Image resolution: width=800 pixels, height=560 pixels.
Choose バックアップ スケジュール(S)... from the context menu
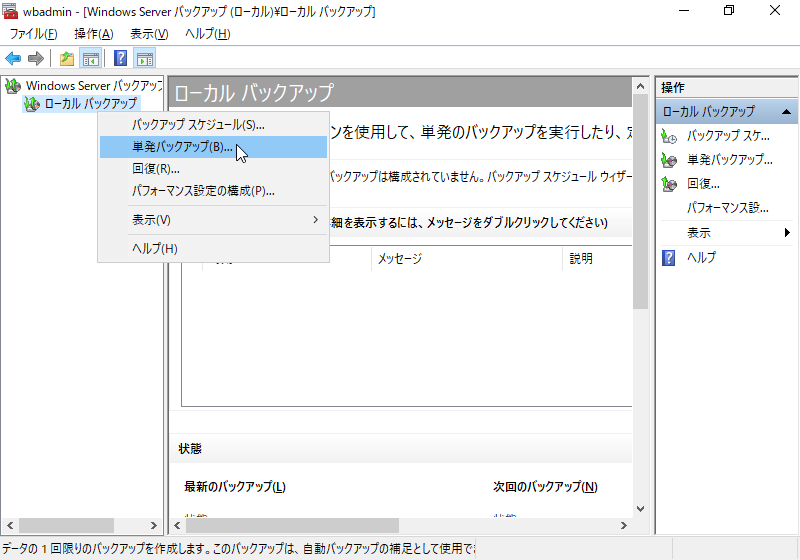[x=213, y=125]
